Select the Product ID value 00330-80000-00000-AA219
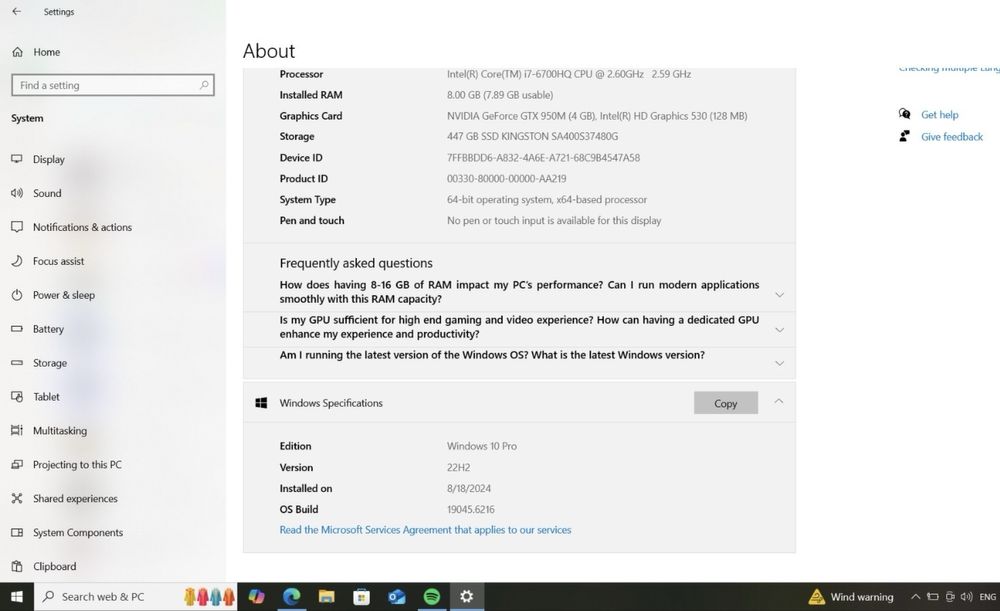1000x611 pixels. pos(506,179)
